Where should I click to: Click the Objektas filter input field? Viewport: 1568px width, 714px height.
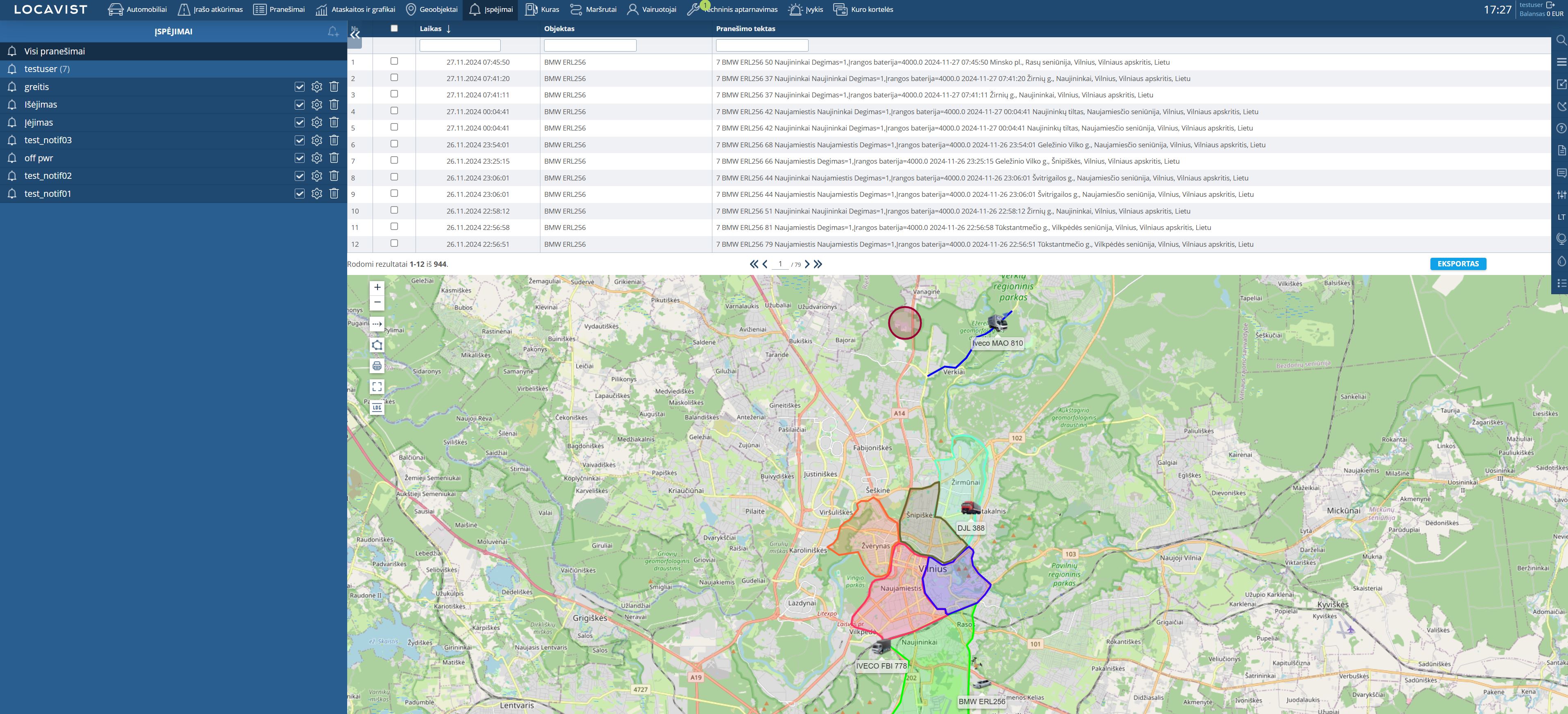pos(590,45)
